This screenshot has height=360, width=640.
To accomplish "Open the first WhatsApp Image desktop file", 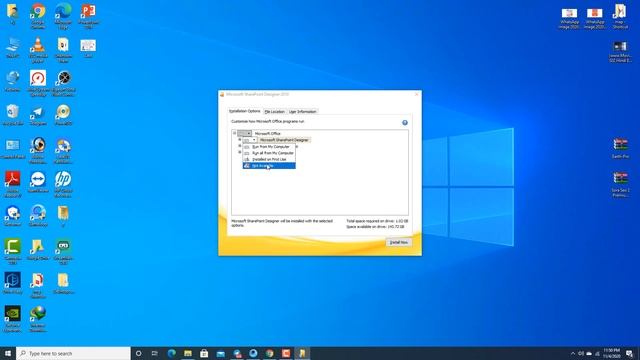I will [x=569, y=19].
